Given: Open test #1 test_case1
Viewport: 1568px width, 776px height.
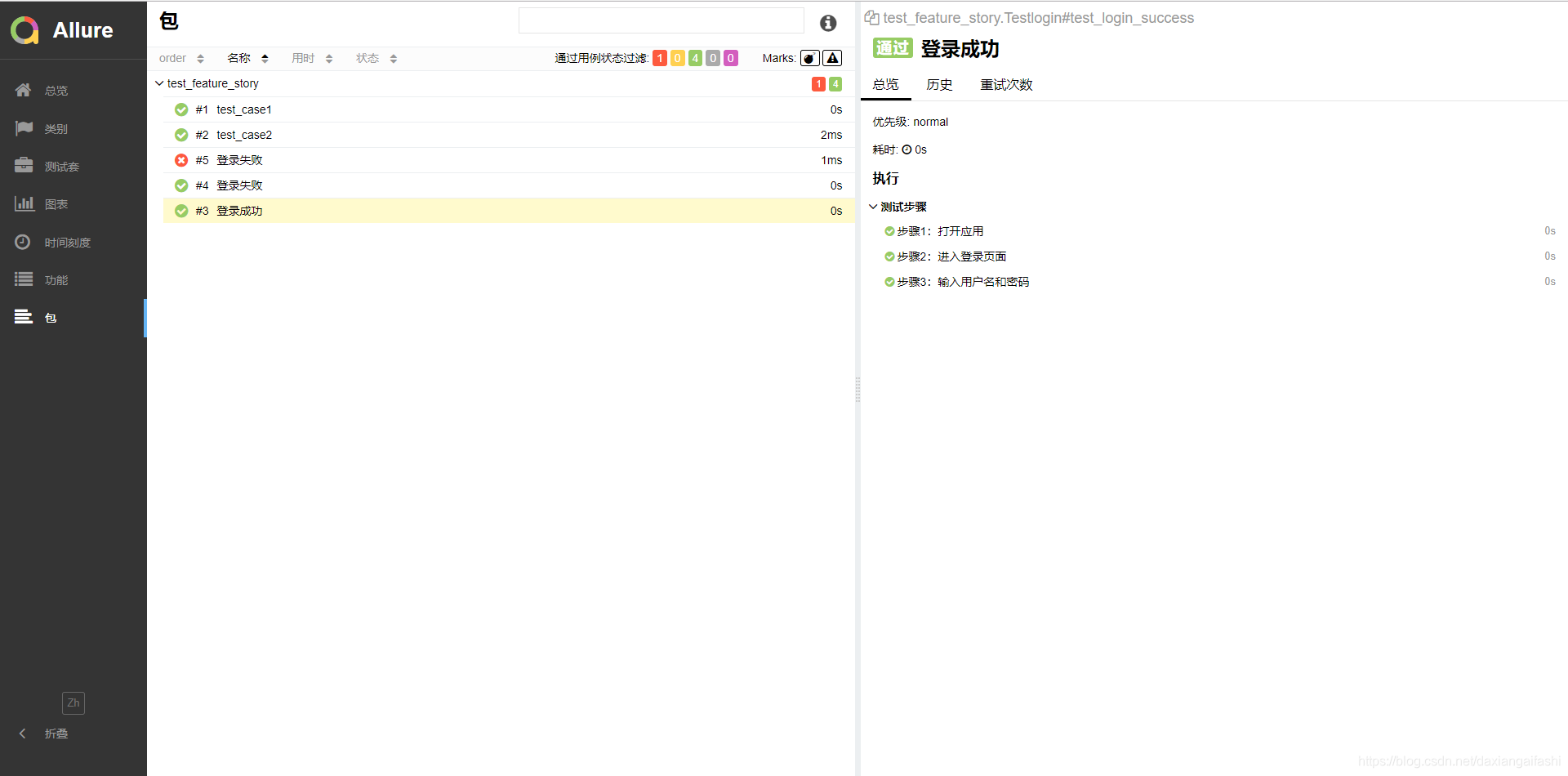Looking at the screenshot, I should click(509, 109).
